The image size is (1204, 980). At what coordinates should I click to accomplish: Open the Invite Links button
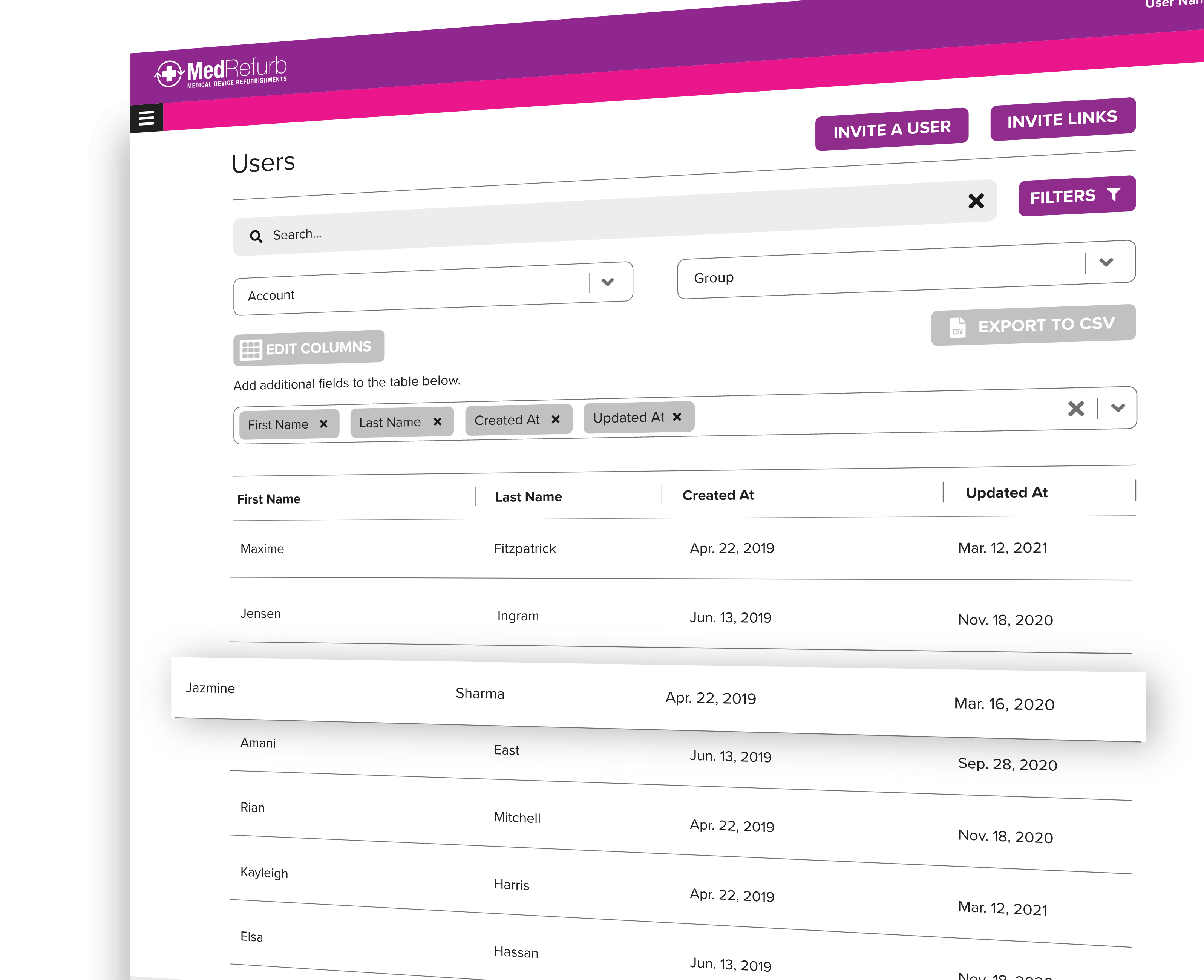coord(1062,119)
